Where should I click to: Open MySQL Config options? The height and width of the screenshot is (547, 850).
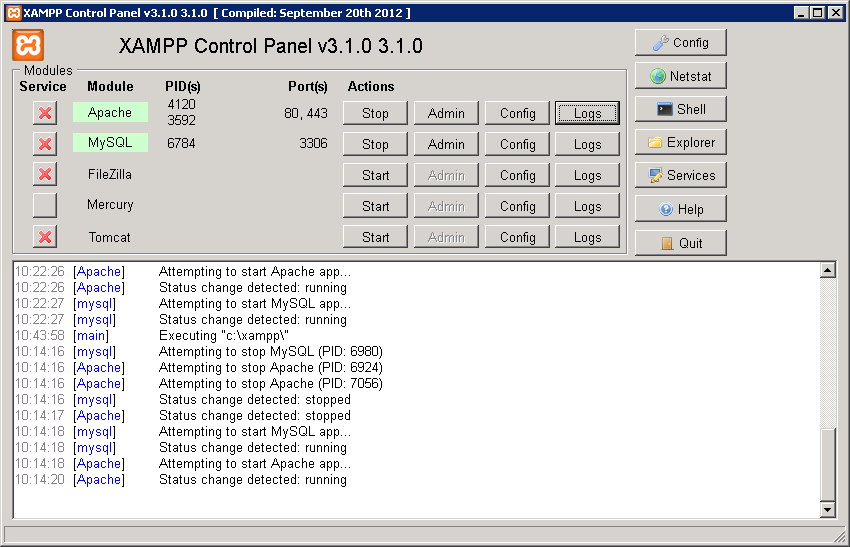pyautogui.click(x=517, y=144)
